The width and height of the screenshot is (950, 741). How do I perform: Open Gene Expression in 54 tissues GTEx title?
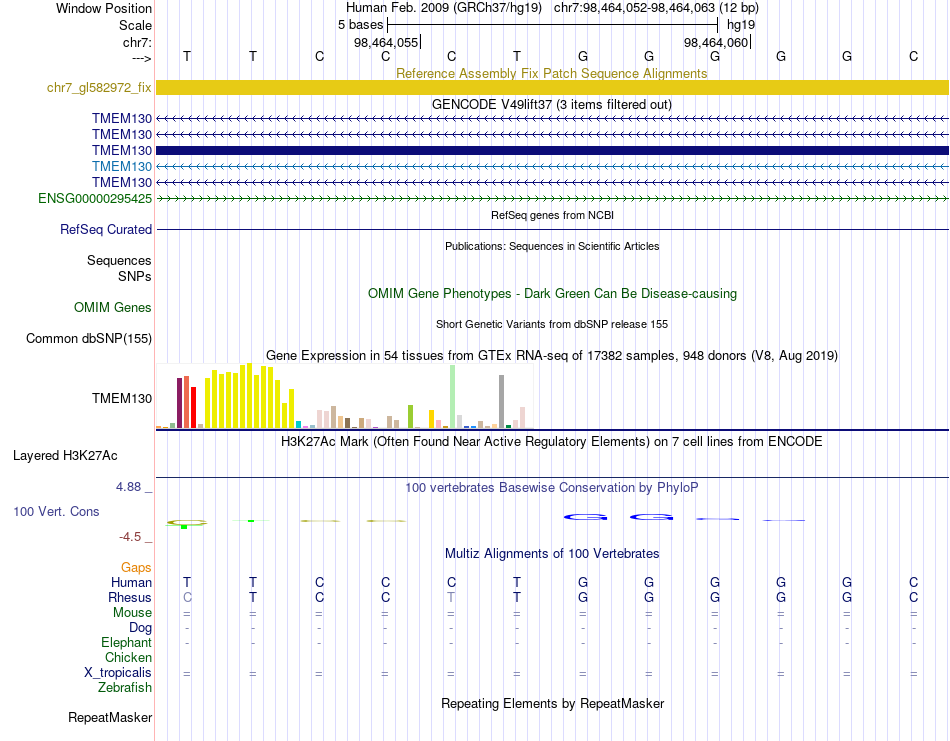[552, 356]
